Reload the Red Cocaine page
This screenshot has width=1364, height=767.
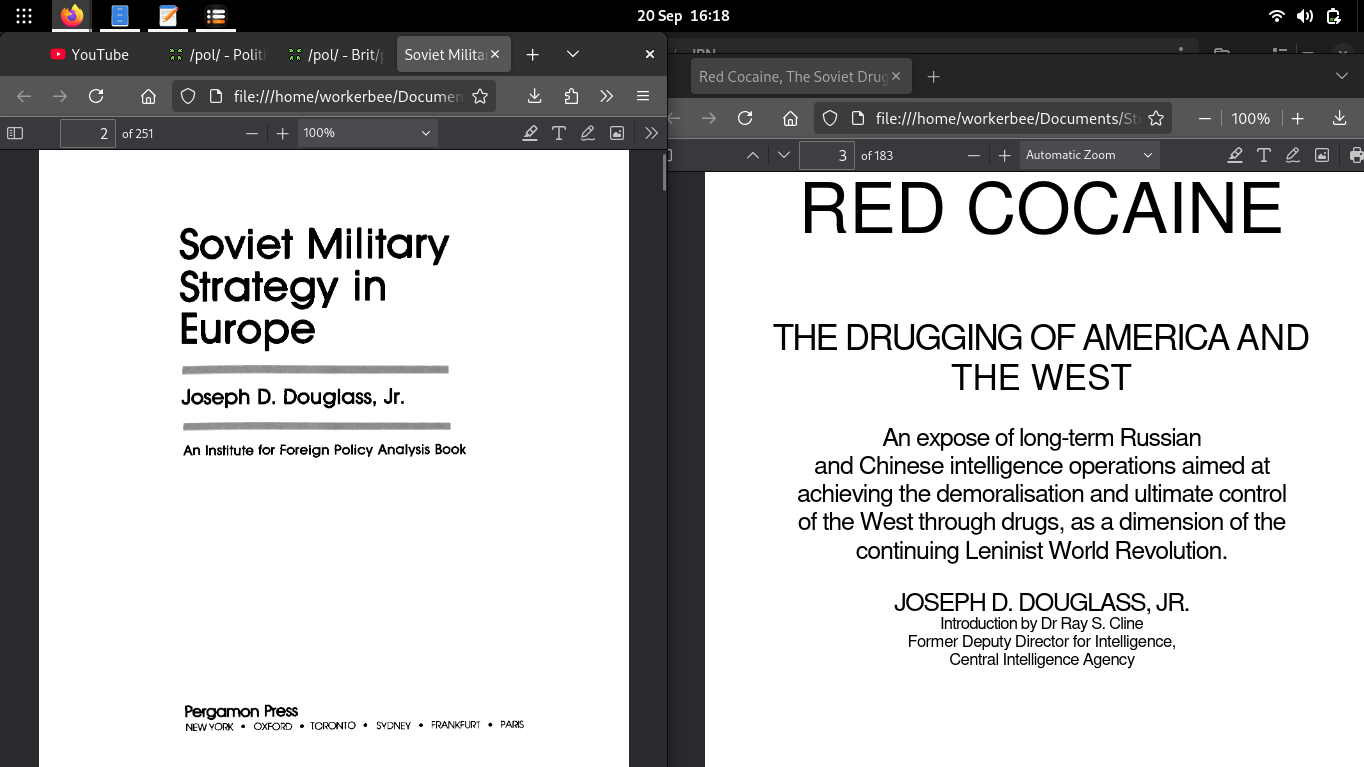point(745,118)
